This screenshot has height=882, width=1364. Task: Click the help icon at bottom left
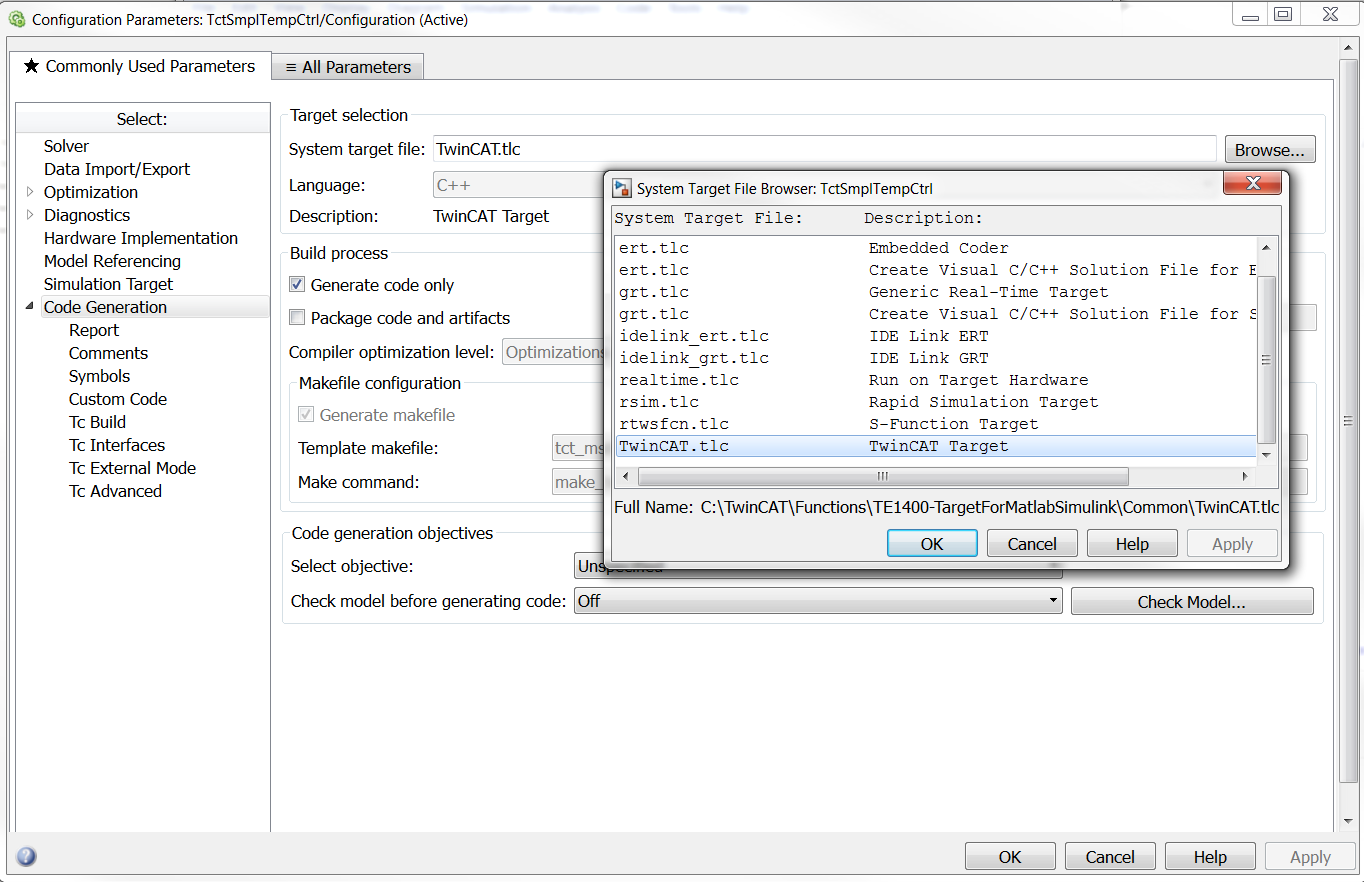coord(27,856)
